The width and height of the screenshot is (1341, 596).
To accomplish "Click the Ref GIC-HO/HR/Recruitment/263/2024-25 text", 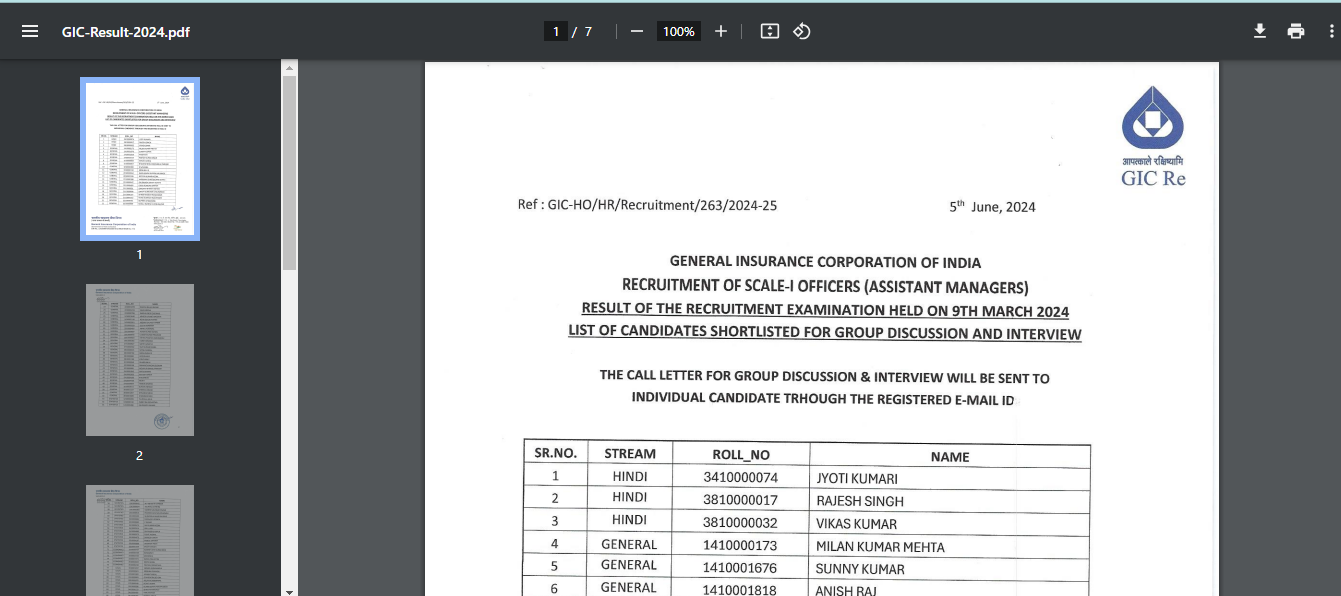I will (x=647, y=205).
